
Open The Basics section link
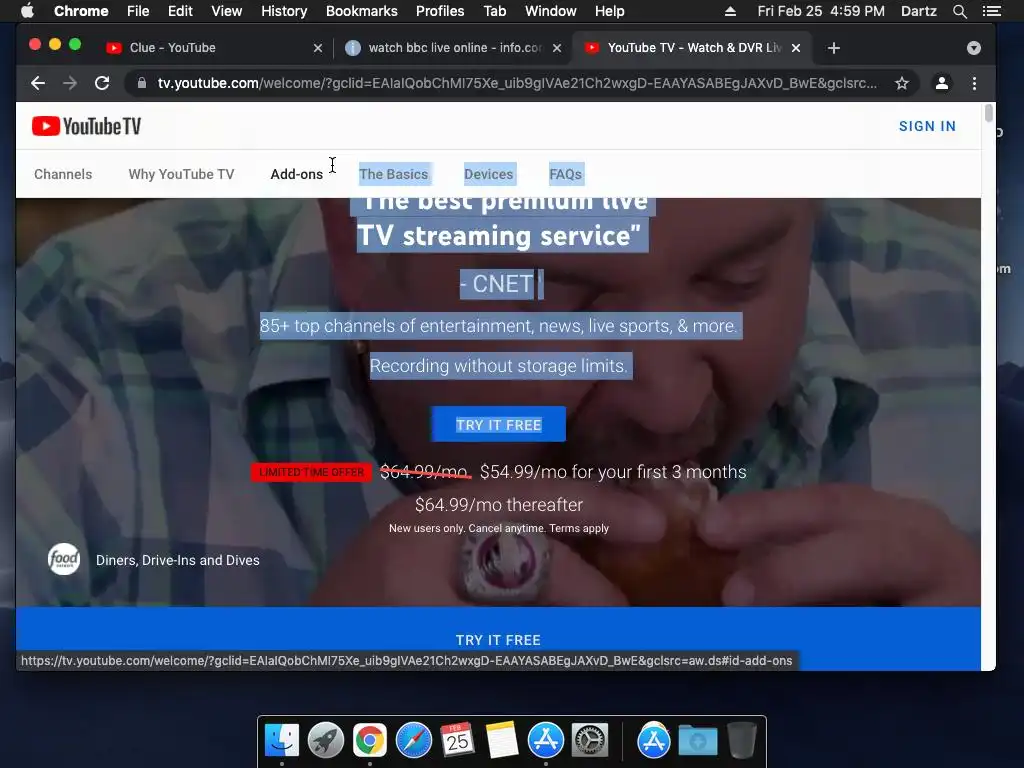(393, 174)
